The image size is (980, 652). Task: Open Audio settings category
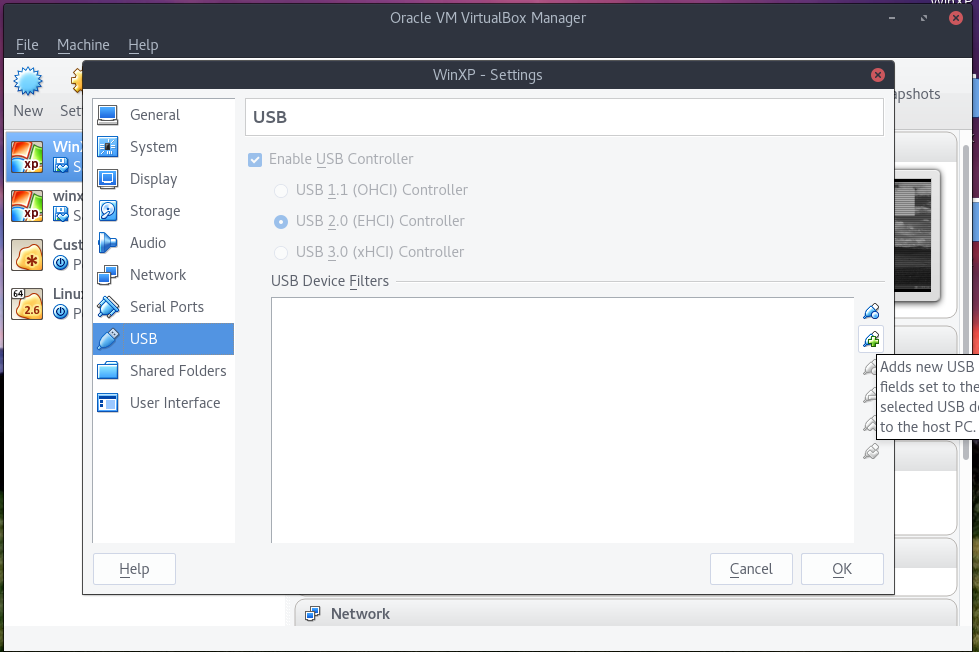[x=163, y=243]
